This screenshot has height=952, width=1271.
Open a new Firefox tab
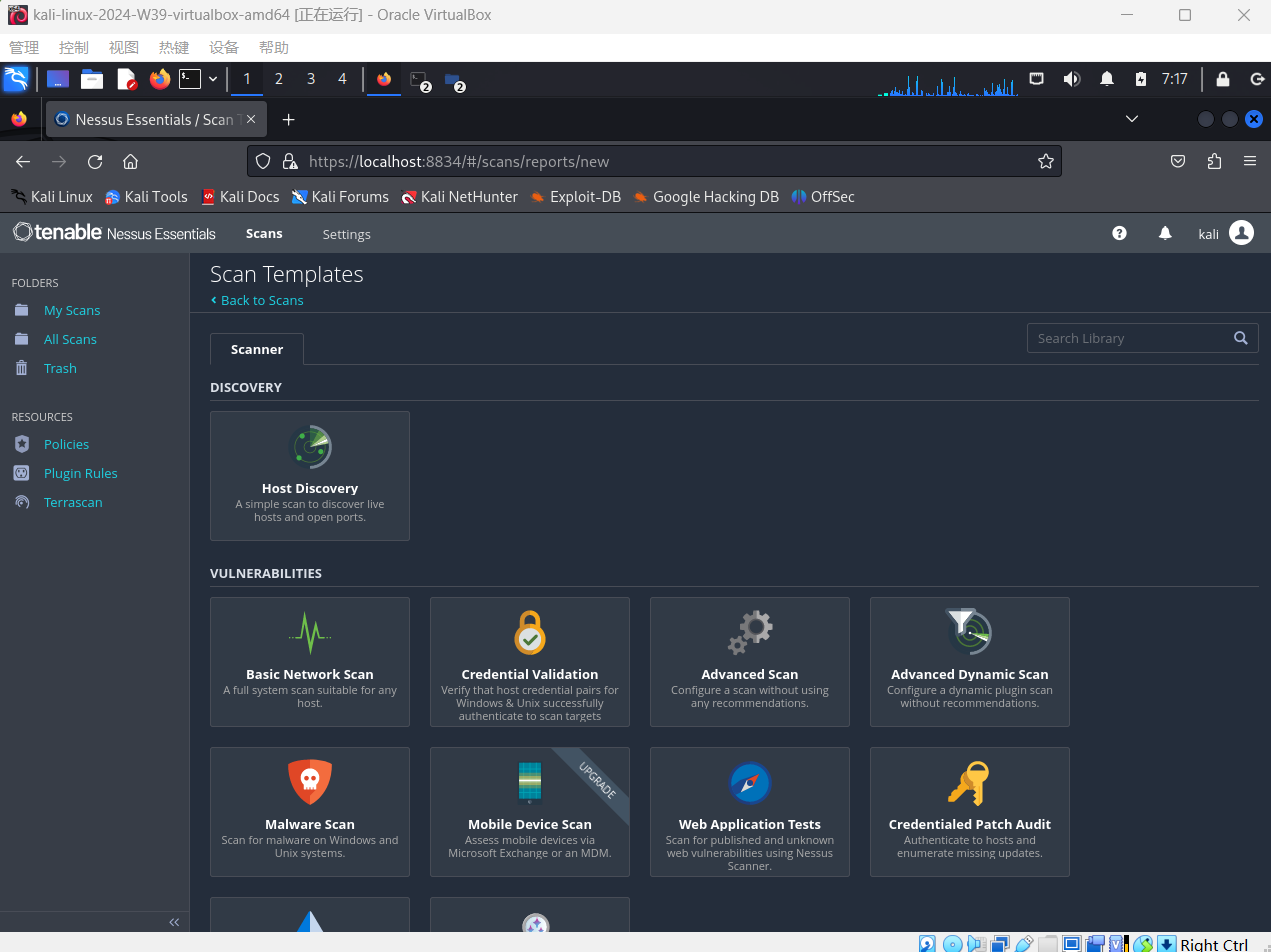(288, 119)
